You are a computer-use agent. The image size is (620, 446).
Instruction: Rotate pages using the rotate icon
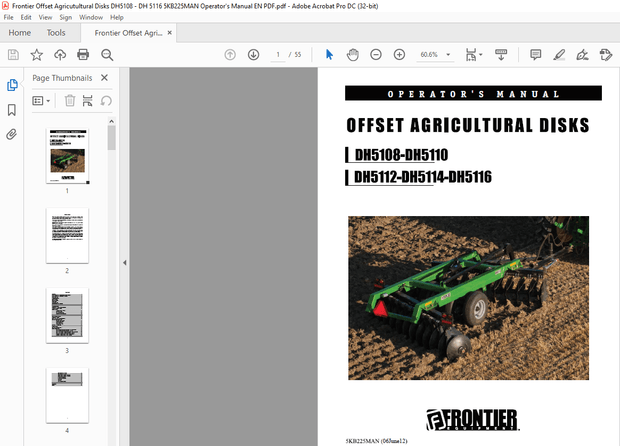coord(106,101)
